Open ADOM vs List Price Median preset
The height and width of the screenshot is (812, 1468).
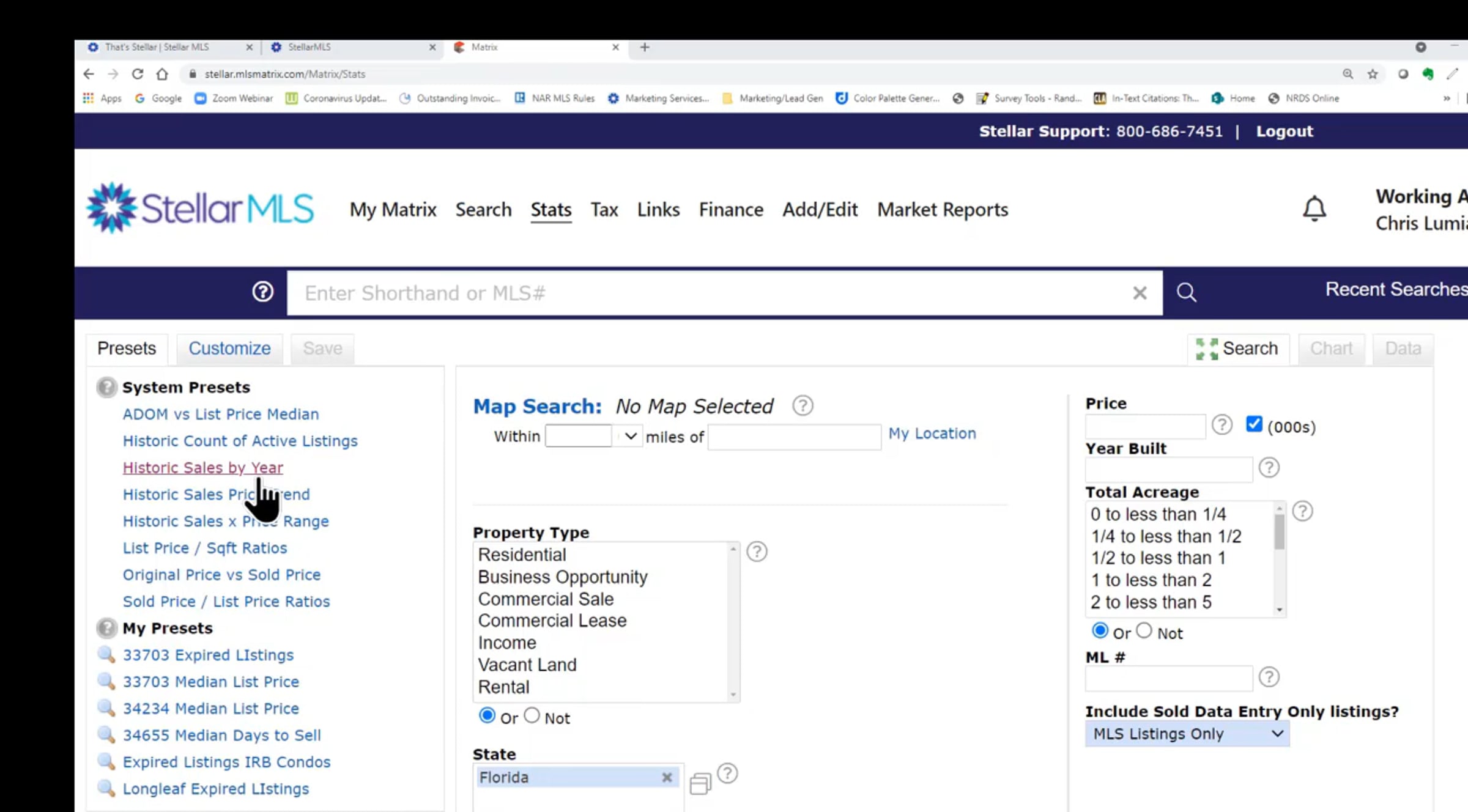(221, 414)
